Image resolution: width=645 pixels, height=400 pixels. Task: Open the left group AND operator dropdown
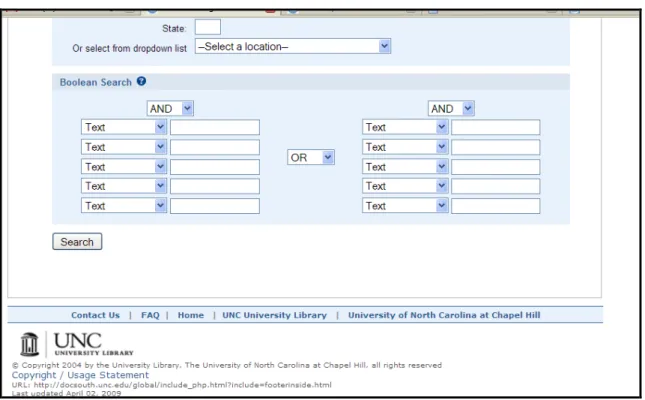170,109
